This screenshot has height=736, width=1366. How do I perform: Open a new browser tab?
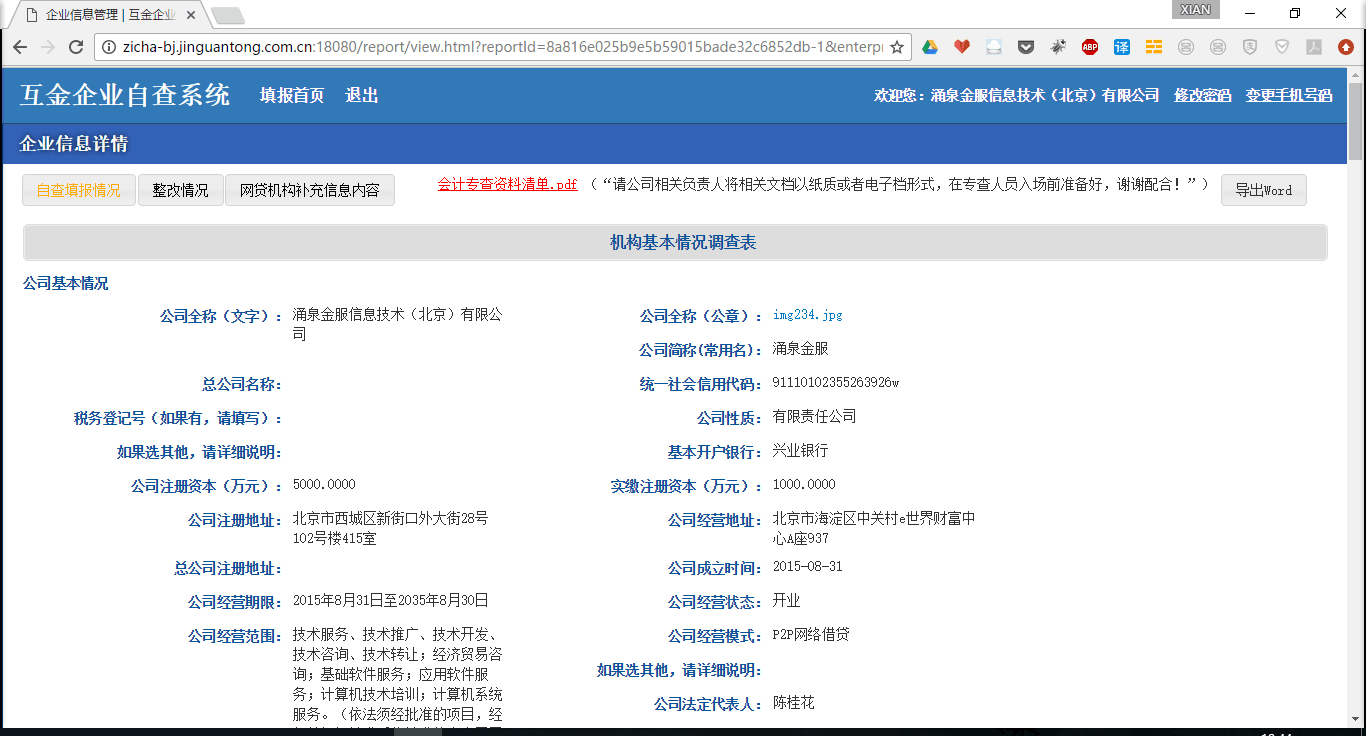(x=228, y=16)
